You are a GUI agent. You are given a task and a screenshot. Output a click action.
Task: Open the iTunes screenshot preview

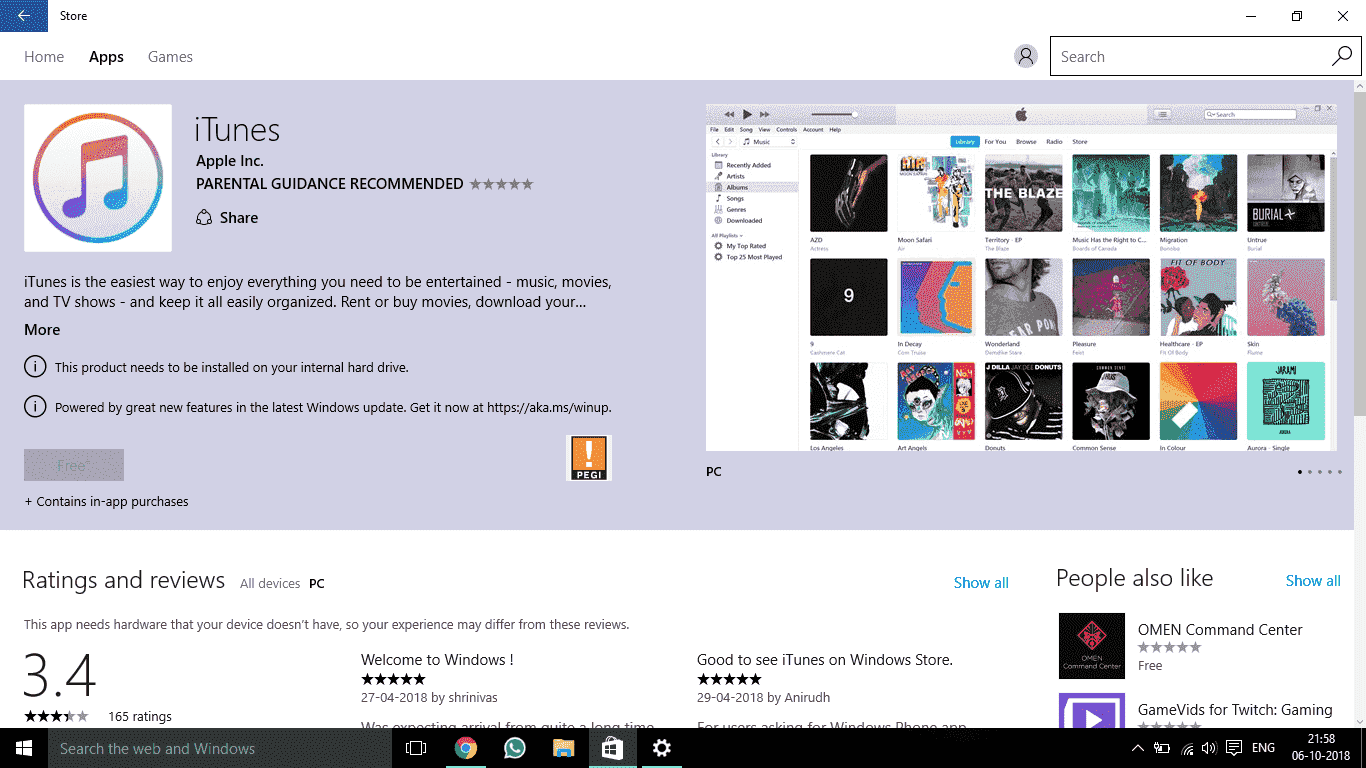(x=1021, y=277)
